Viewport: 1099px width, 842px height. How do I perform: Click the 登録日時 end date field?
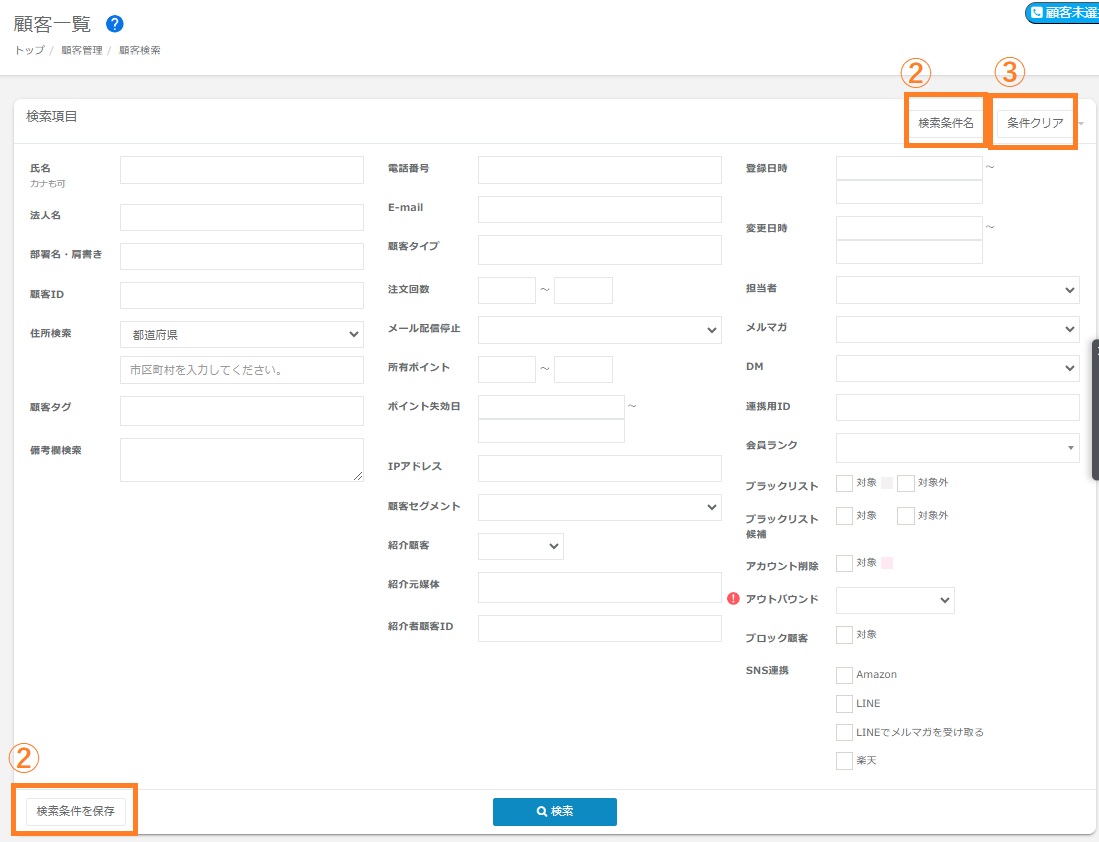click(909, 192)
